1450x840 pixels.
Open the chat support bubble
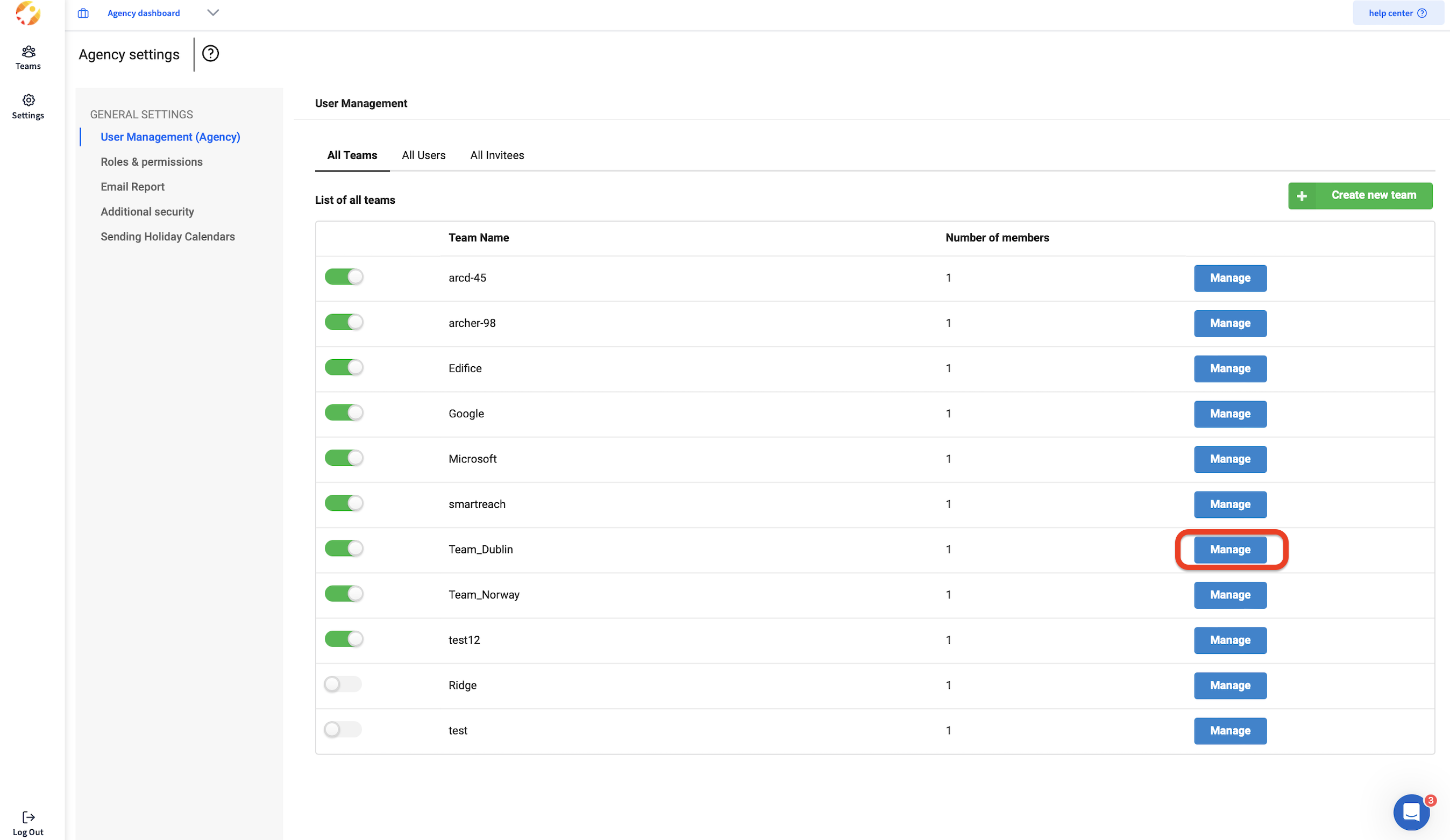[x=1411, y=812]
